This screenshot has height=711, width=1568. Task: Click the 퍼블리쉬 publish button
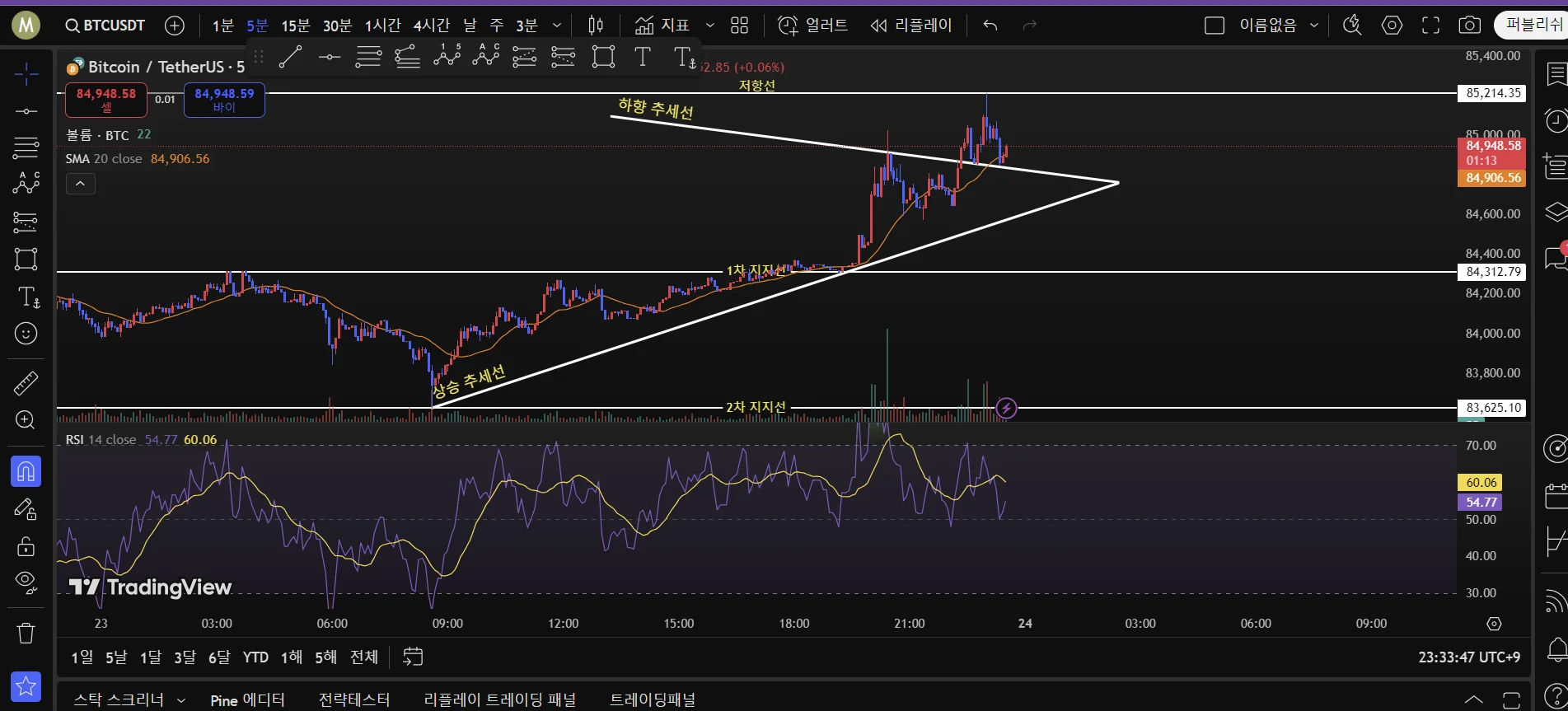(1531, 25)
